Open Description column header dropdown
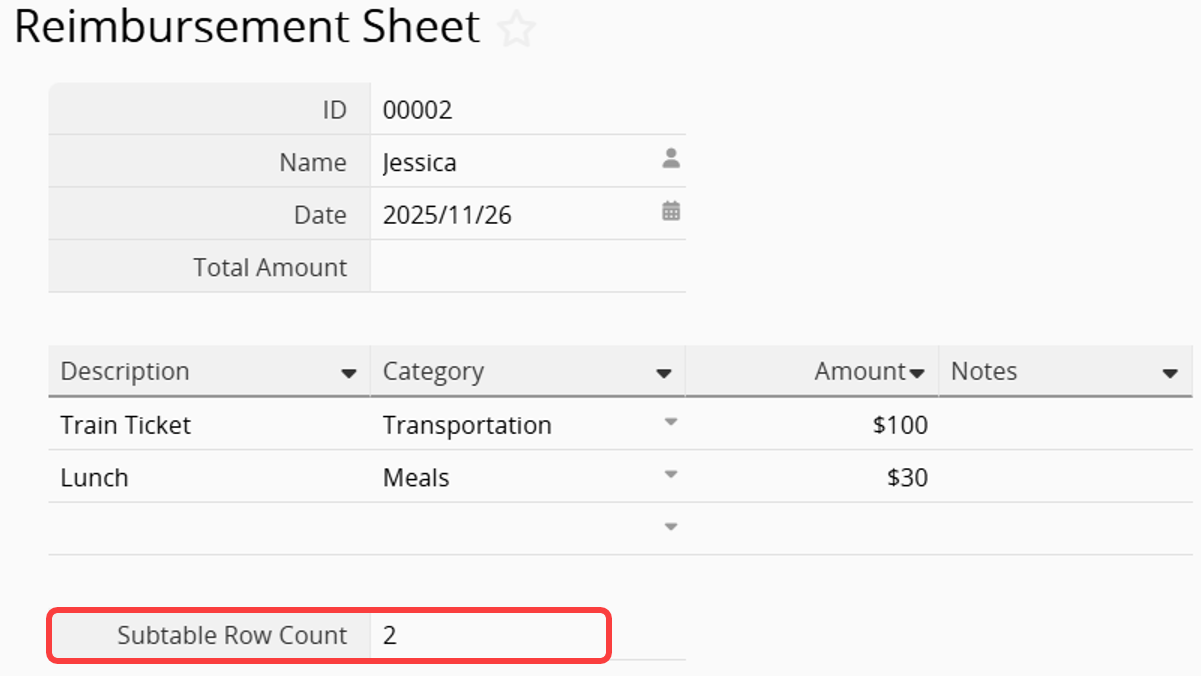The image size is (1201, 676). tap(348, 373)
